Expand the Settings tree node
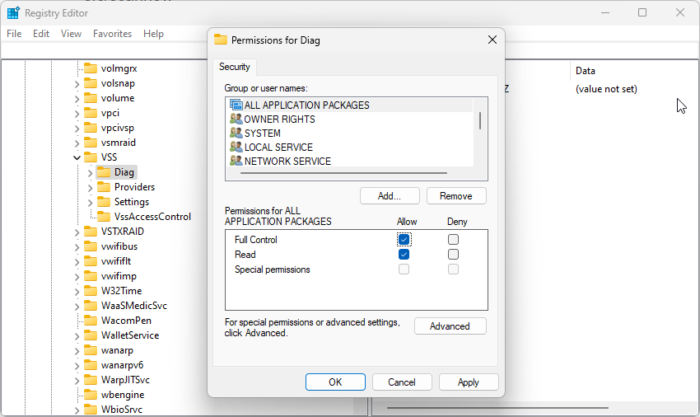Screen dimensions: 700x417 coord(90,202)
